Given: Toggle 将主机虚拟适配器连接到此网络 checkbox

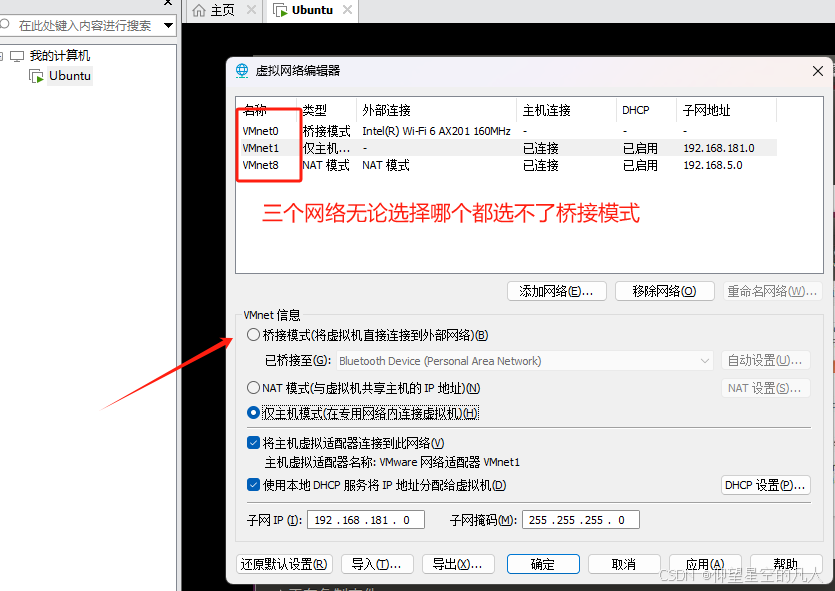Looking at the screenshot, I should click(253, 442).
